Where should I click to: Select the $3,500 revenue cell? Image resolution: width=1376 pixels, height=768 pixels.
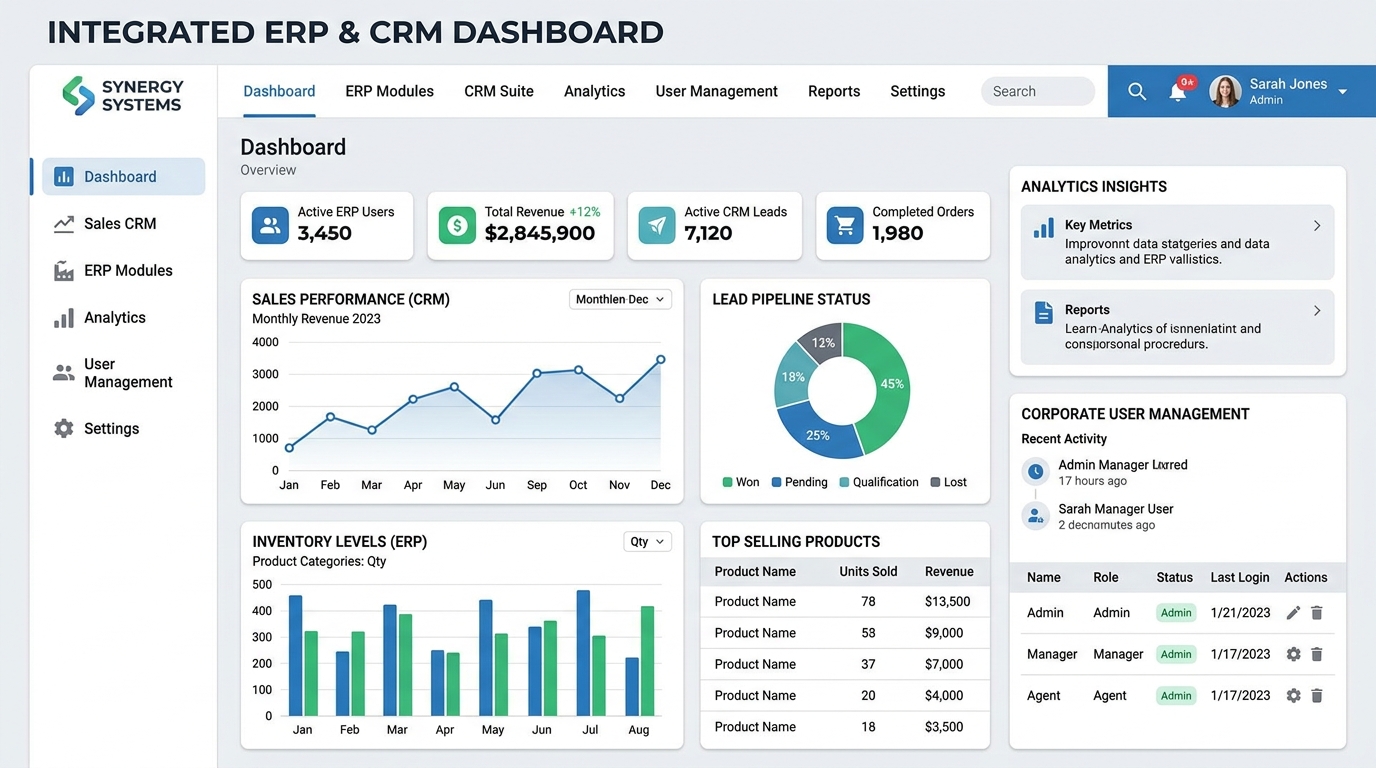944,727
